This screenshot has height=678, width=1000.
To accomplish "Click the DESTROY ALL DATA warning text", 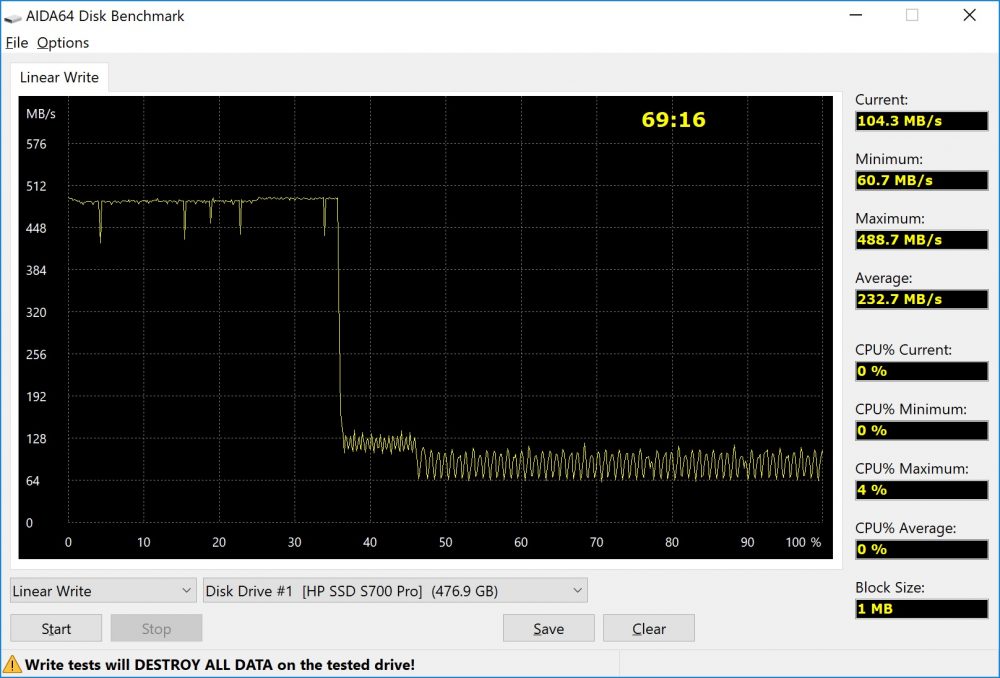I will (x=219, y=665).
